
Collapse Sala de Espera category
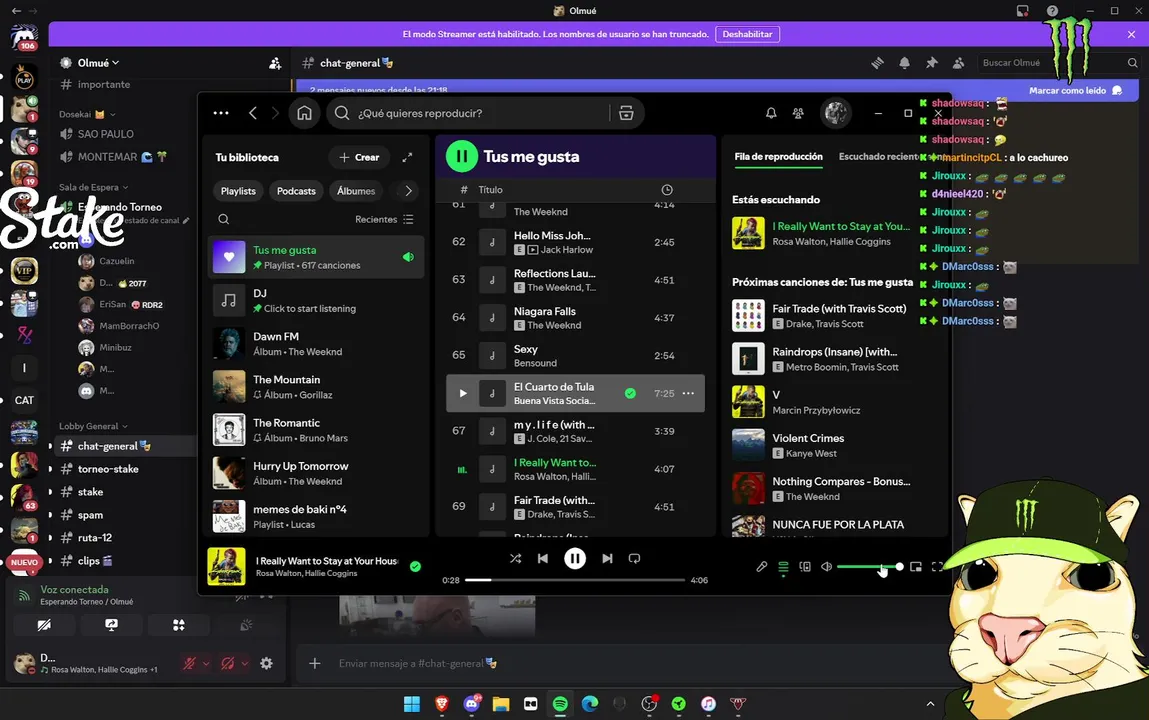(93, 188)
